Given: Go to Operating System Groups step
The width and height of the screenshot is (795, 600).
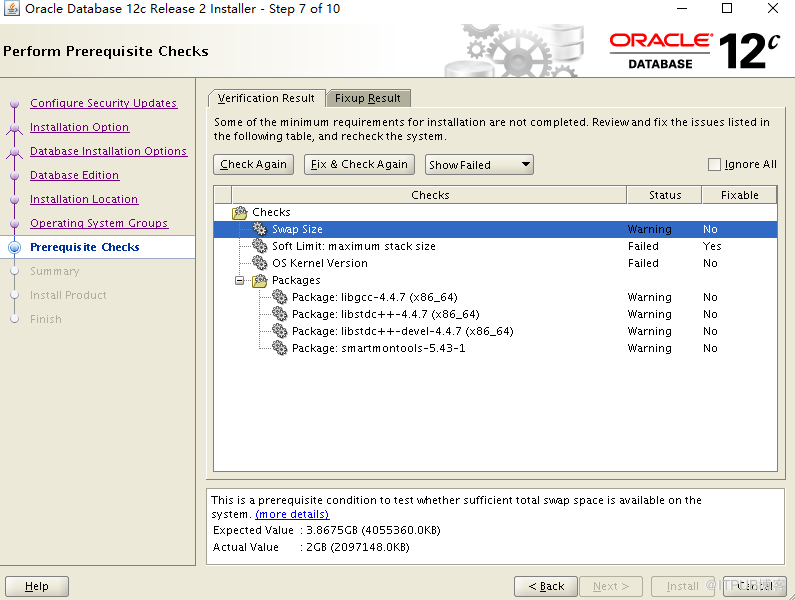Looking at the screenshot, I should click(99, 223).
